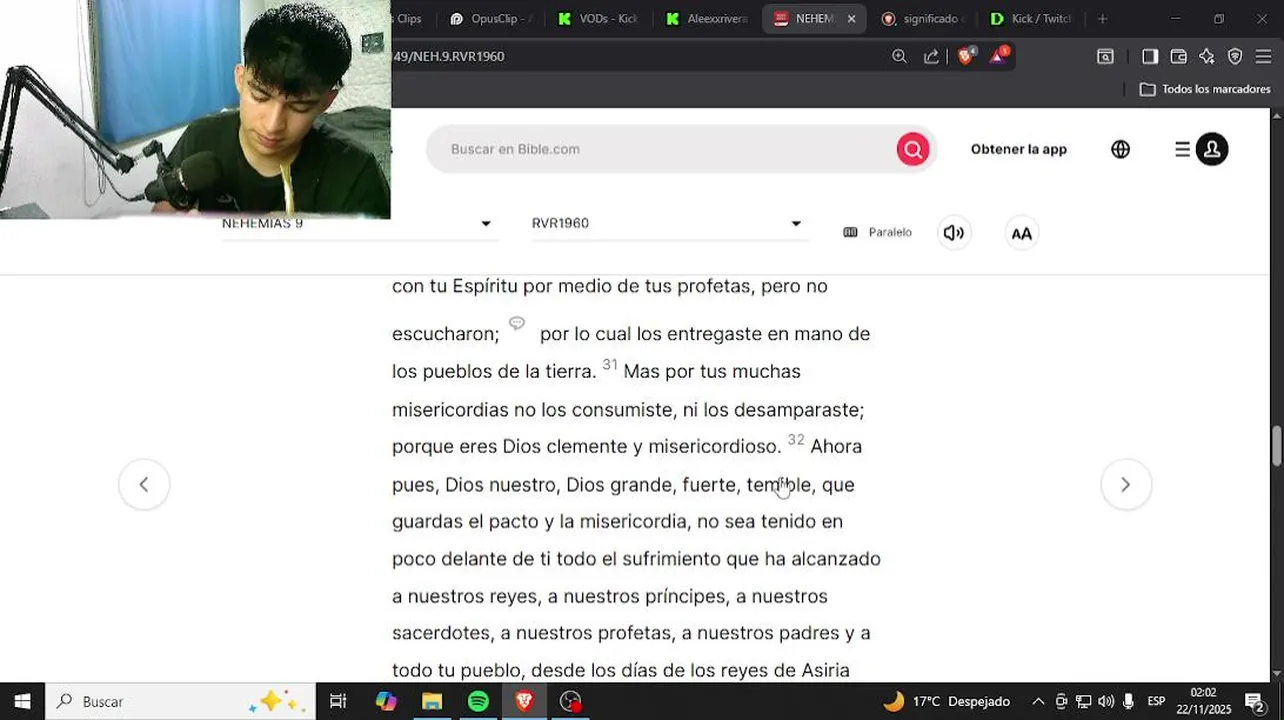Go to the previous chapter arrow
The image size is (1284, 720).
(x=144, y=484)
